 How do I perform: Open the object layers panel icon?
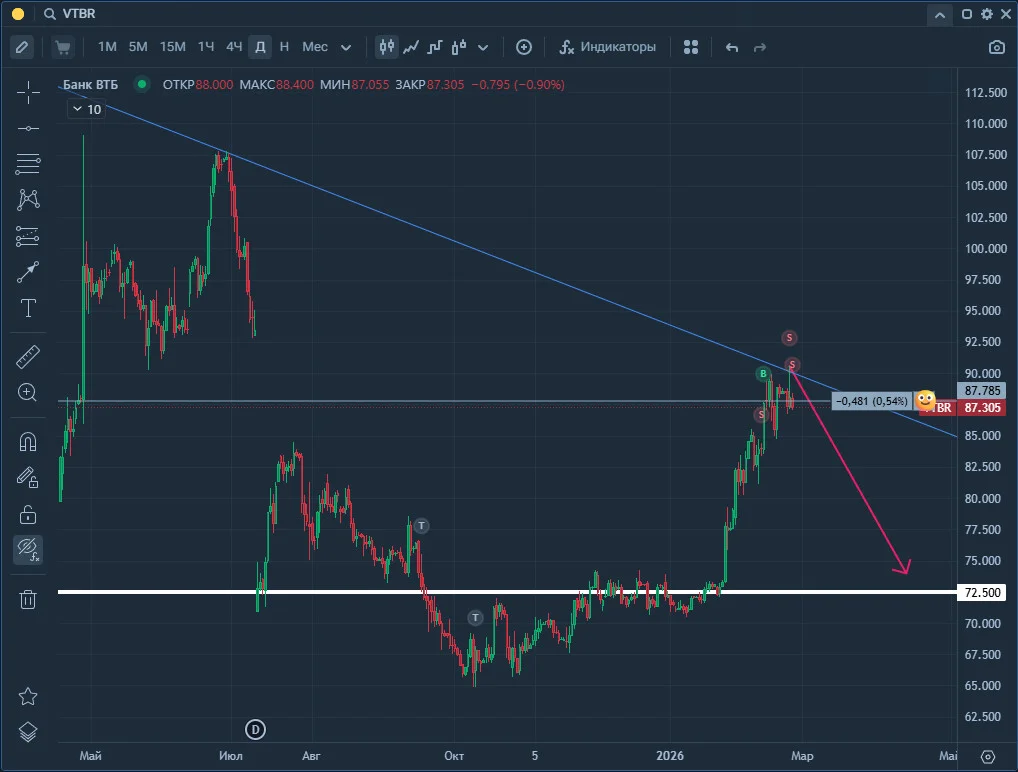pyautogui.click(x=28, y=732)
